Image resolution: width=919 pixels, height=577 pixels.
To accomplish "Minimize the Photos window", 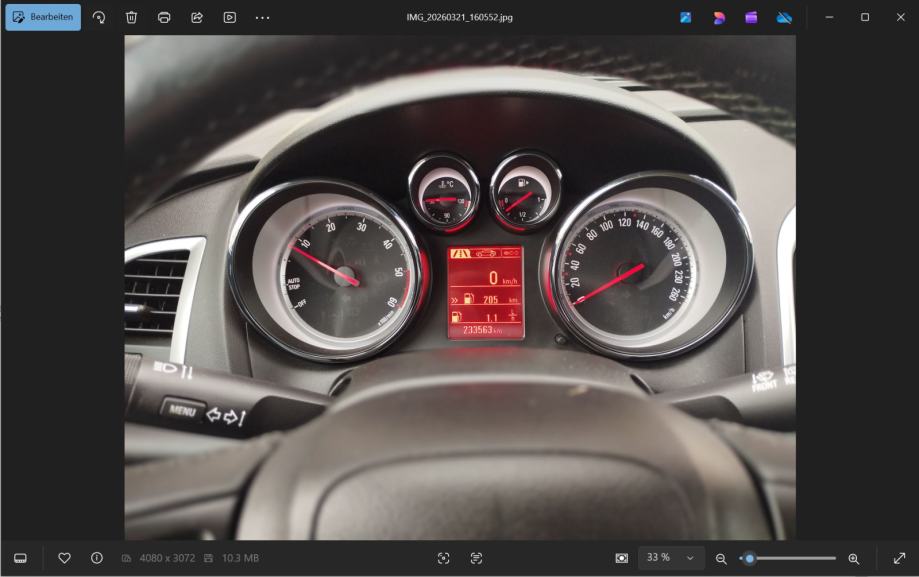I will [x=829, y=17].
